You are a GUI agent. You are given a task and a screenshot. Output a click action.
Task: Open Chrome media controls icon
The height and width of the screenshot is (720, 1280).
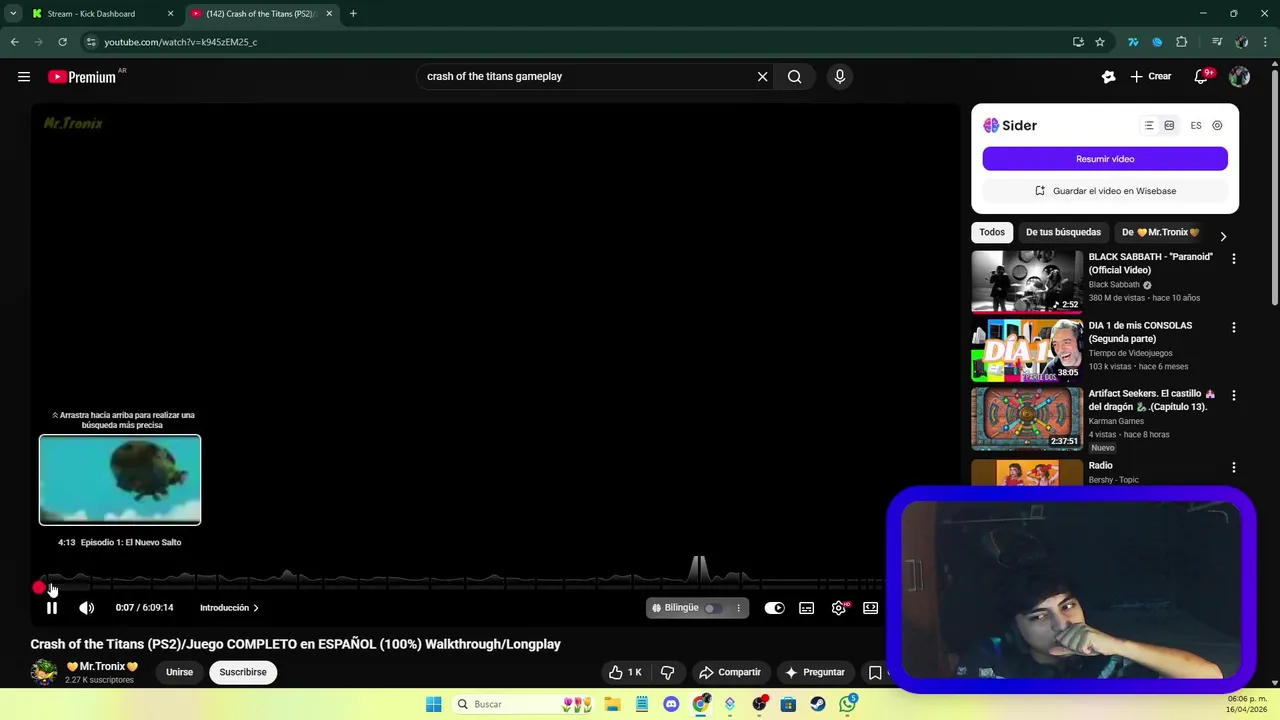pyautogui.click(x=1217, y=42)
